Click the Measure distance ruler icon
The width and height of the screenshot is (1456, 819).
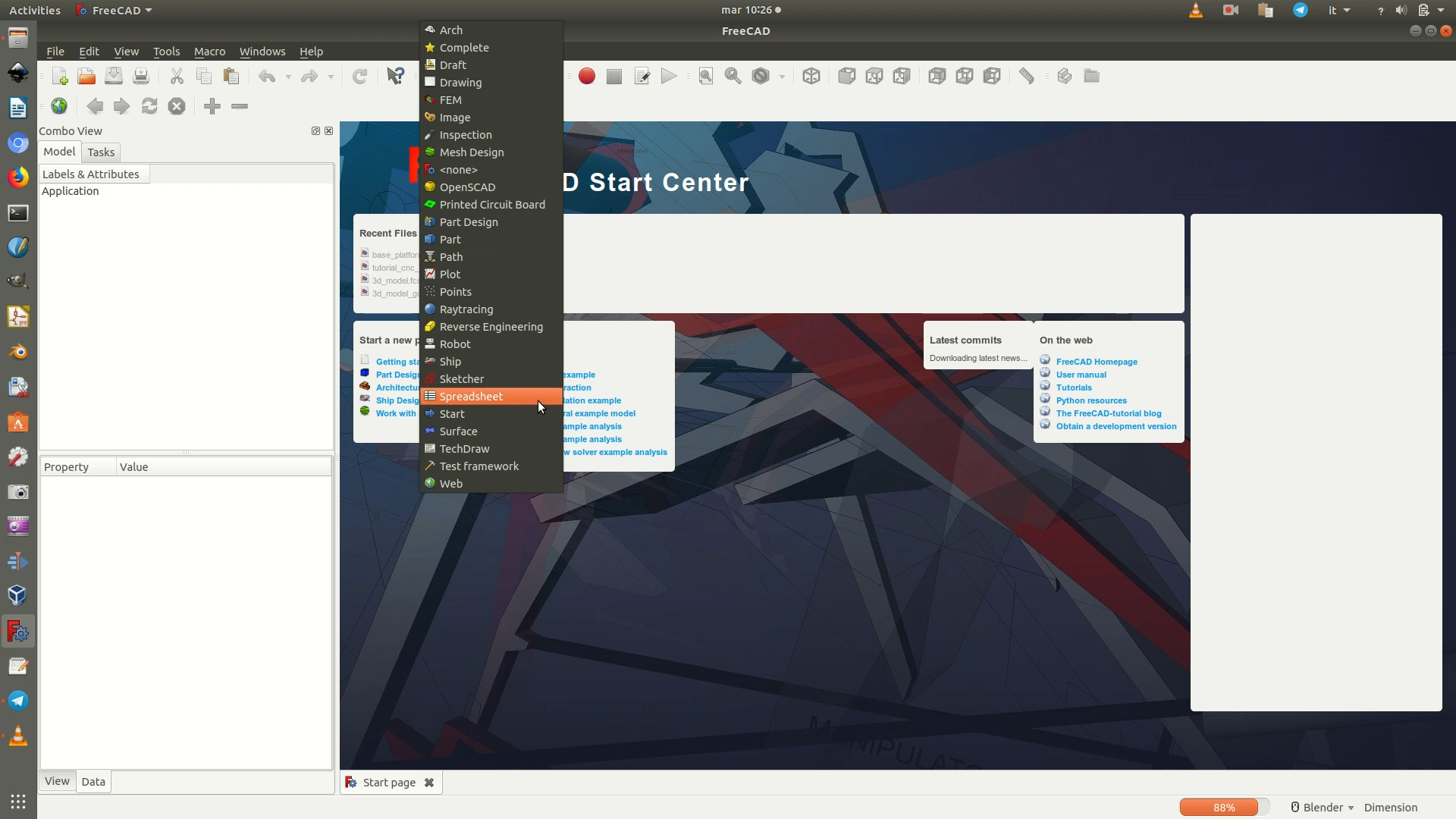click(1027, 76)
